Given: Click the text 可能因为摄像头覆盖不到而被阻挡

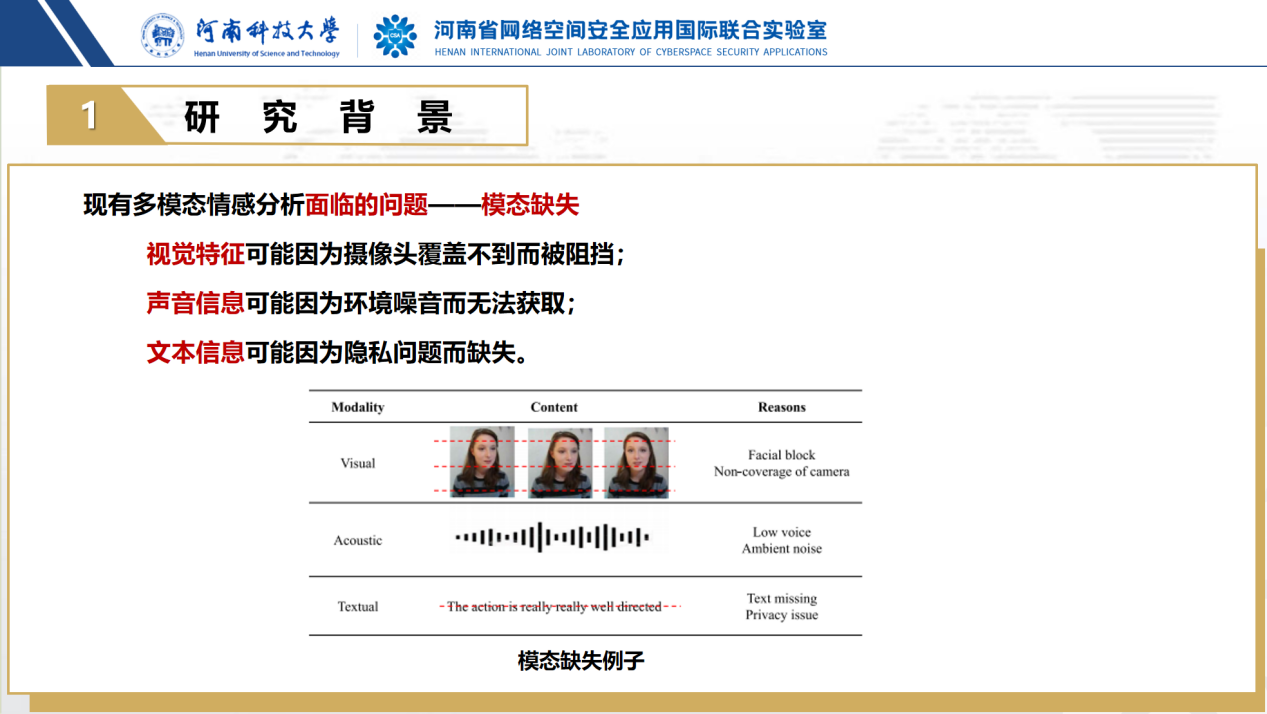Looking at the screenshot, I should click(x=429, y=254).
